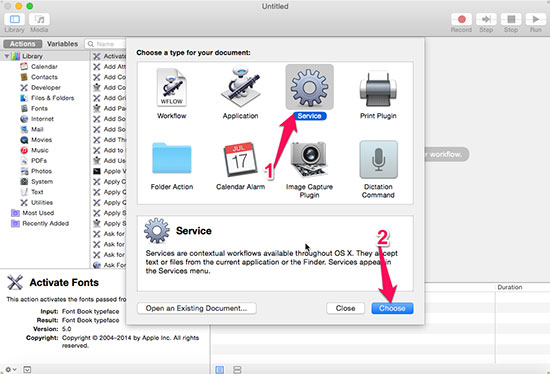Select the Music library category
This screenshot has width=550, height=374.
tap(40, 150)
